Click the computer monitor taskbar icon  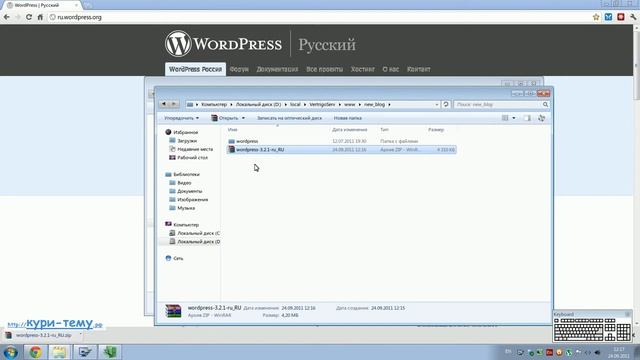point(85,352)
